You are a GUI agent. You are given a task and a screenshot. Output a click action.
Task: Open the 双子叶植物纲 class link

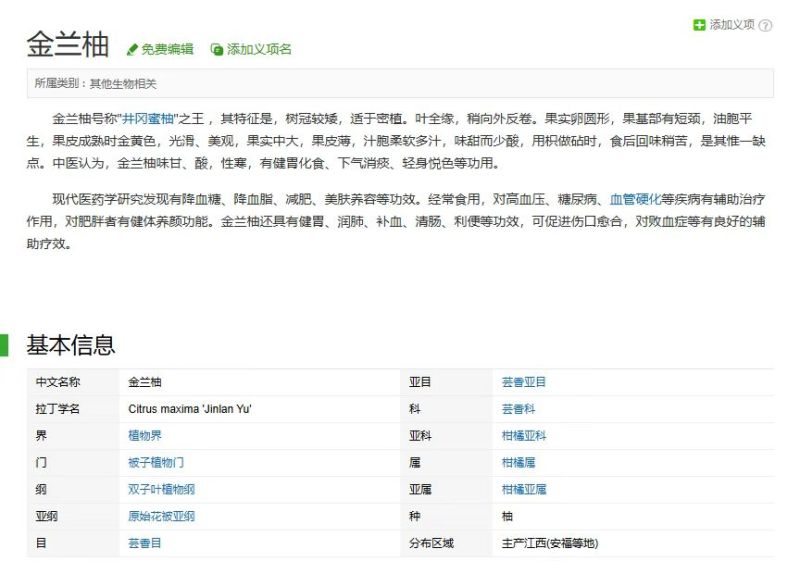[x=161, y=489]
